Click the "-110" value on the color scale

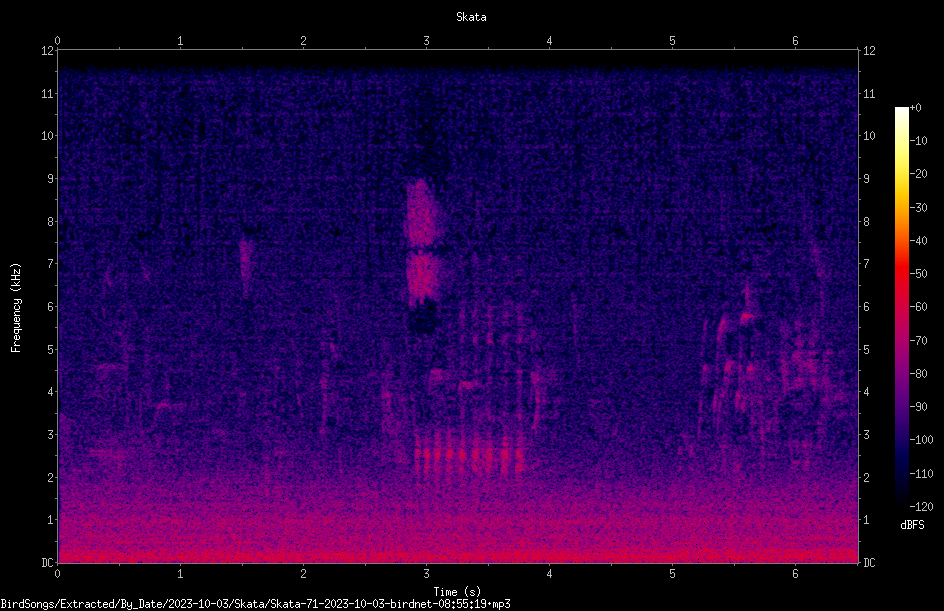coord(921,474)
